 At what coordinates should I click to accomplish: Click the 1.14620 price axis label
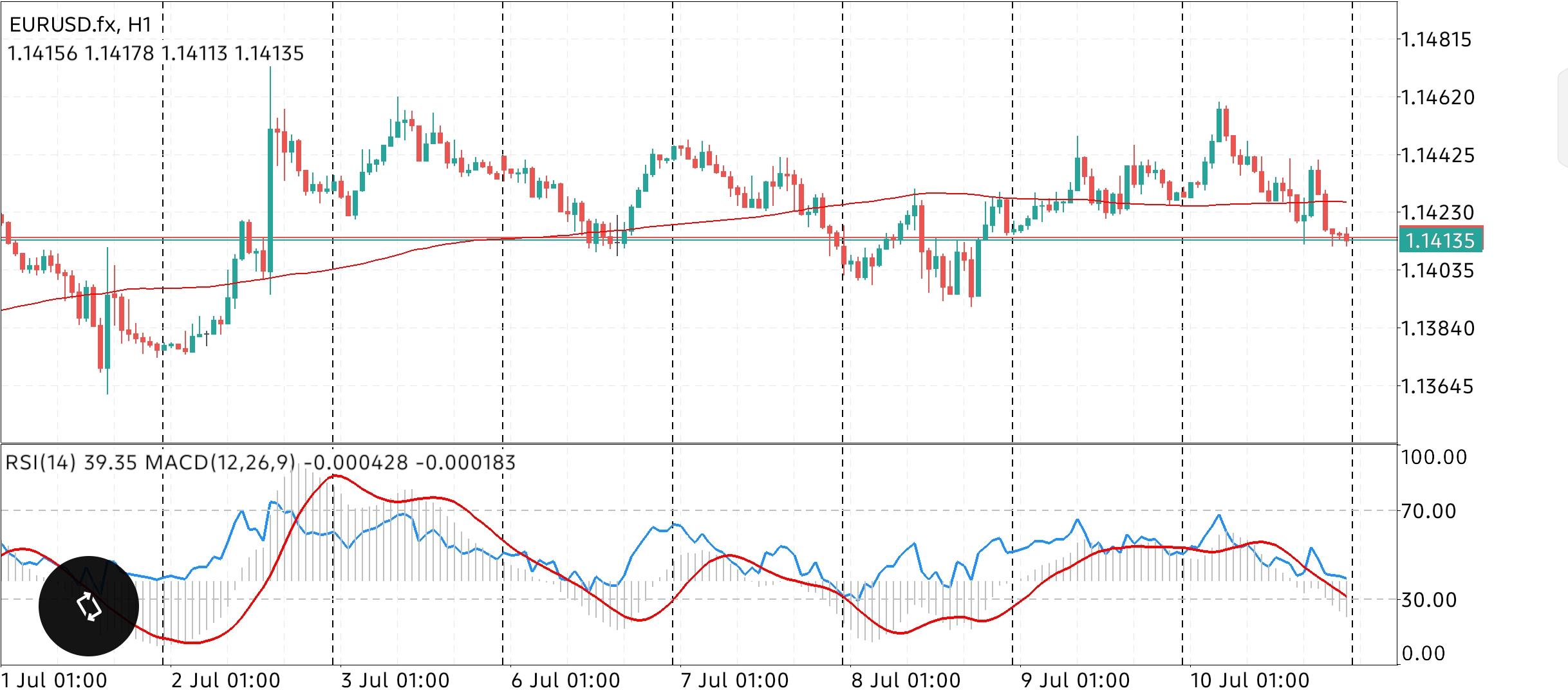pos(1438,98)
